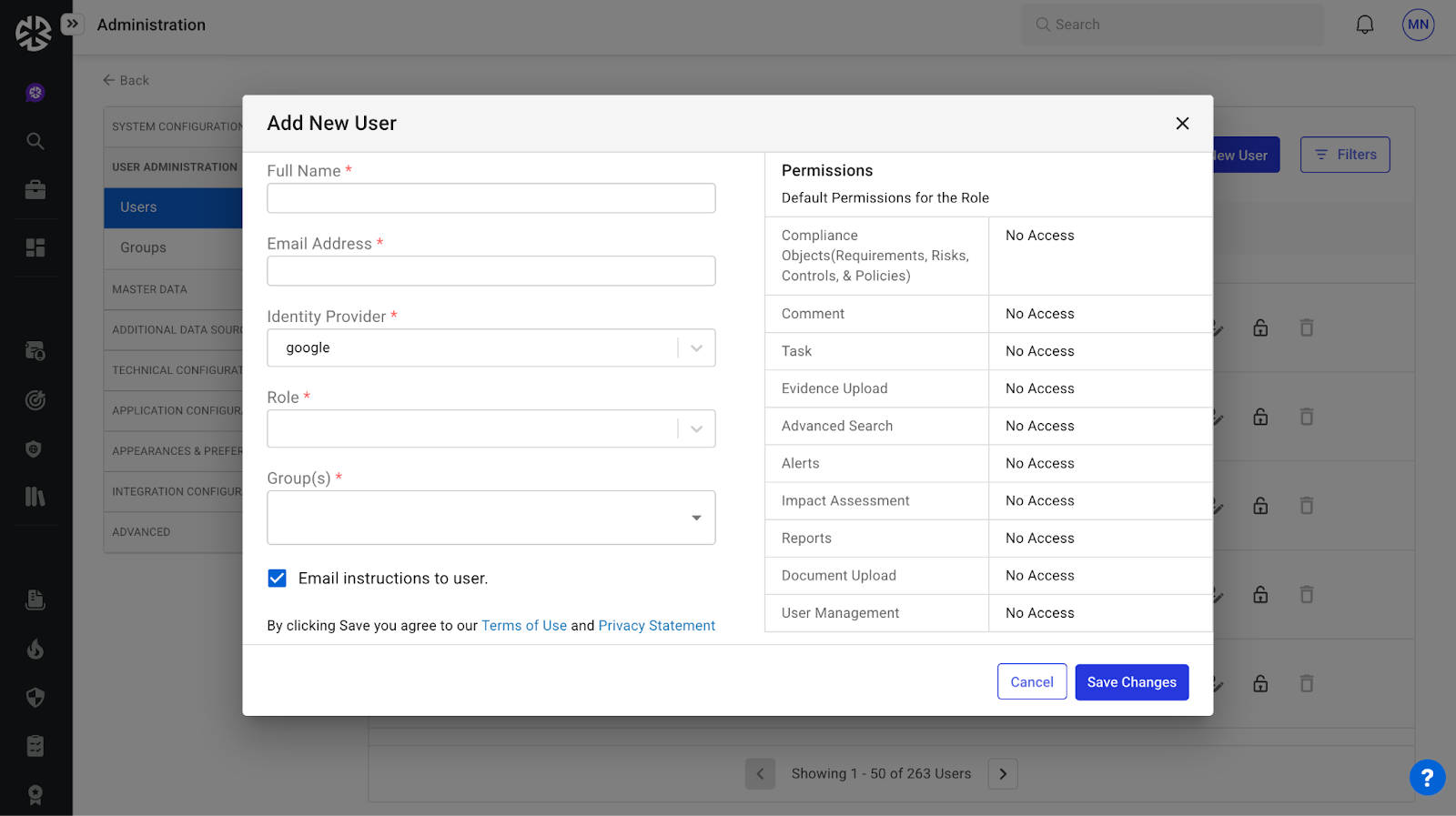
Task: Click the notifications bell icon
Action: [1364, 25]
